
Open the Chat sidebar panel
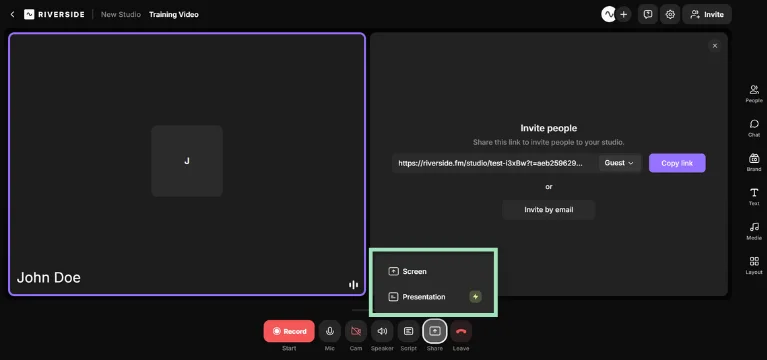pos(754,128)
